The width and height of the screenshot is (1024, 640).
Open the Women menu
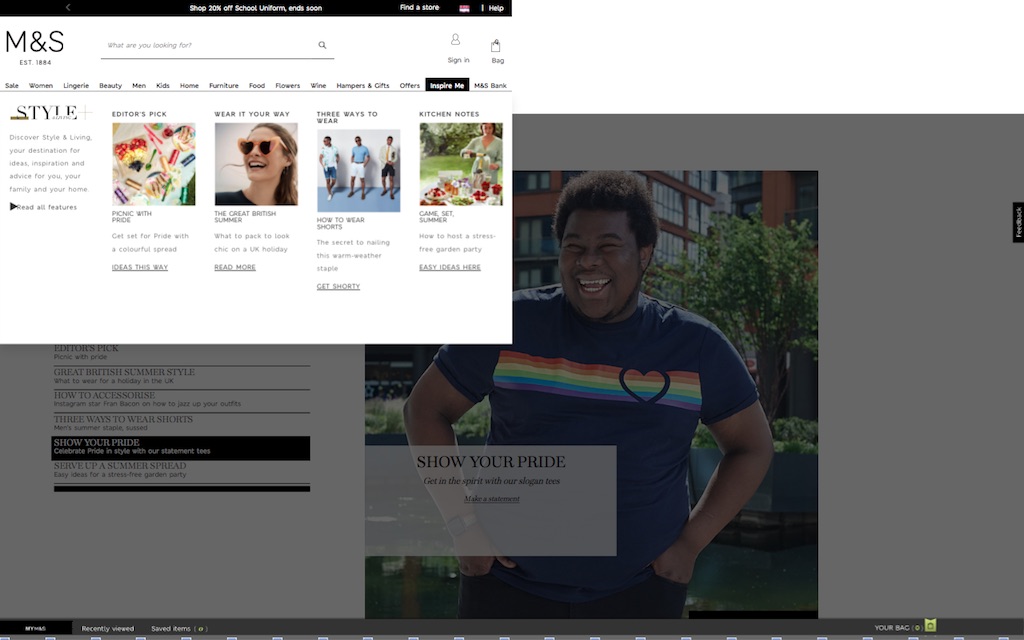click(x=40, y=86)
